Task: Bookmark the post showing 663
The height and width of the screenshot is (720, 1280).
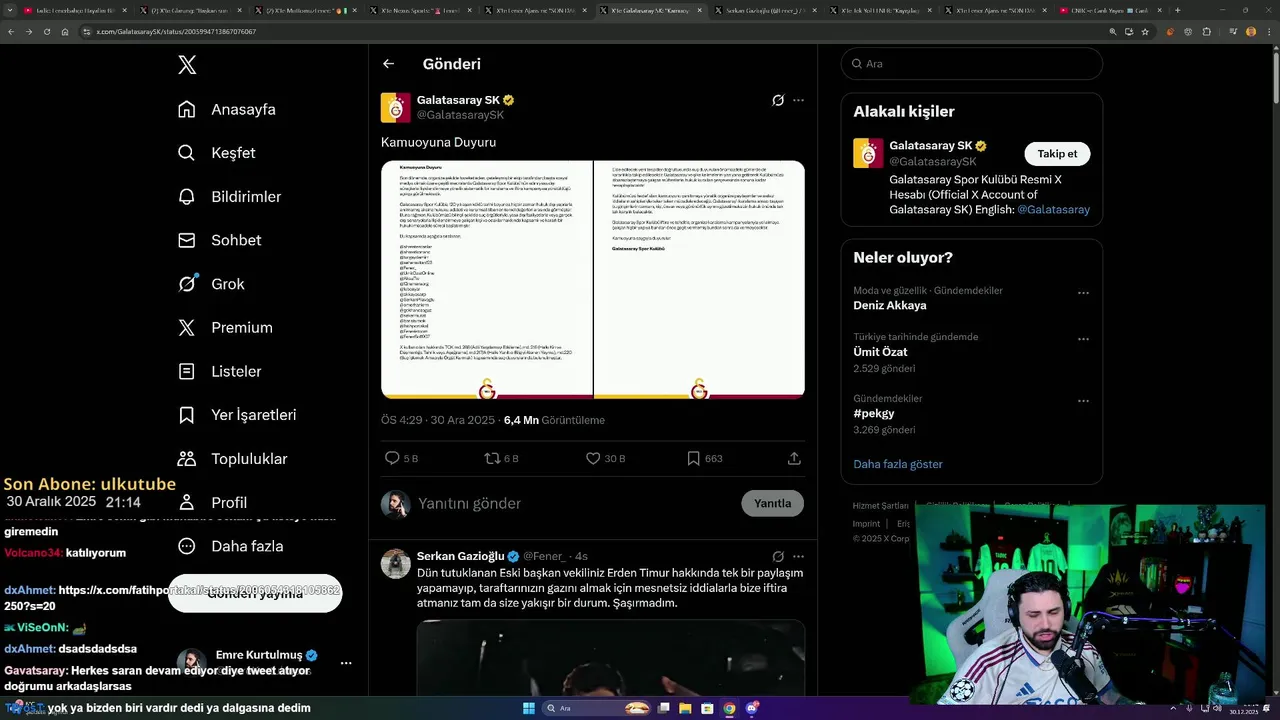Action: (x=704, y=458)
